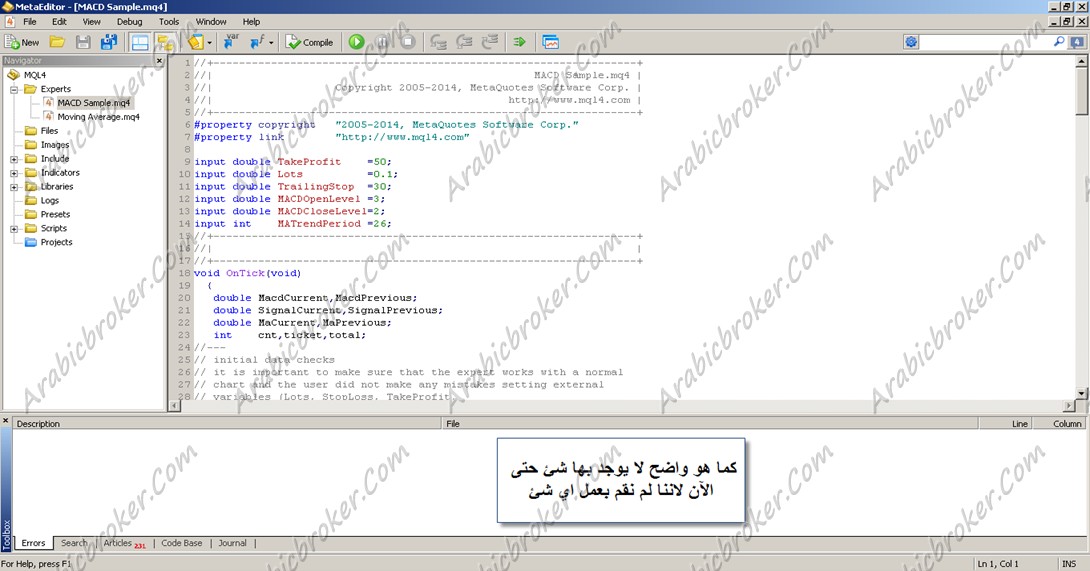Click the Column header in Toolbox
This screenshot has height=571, width=1090.
pos(1060,424)
